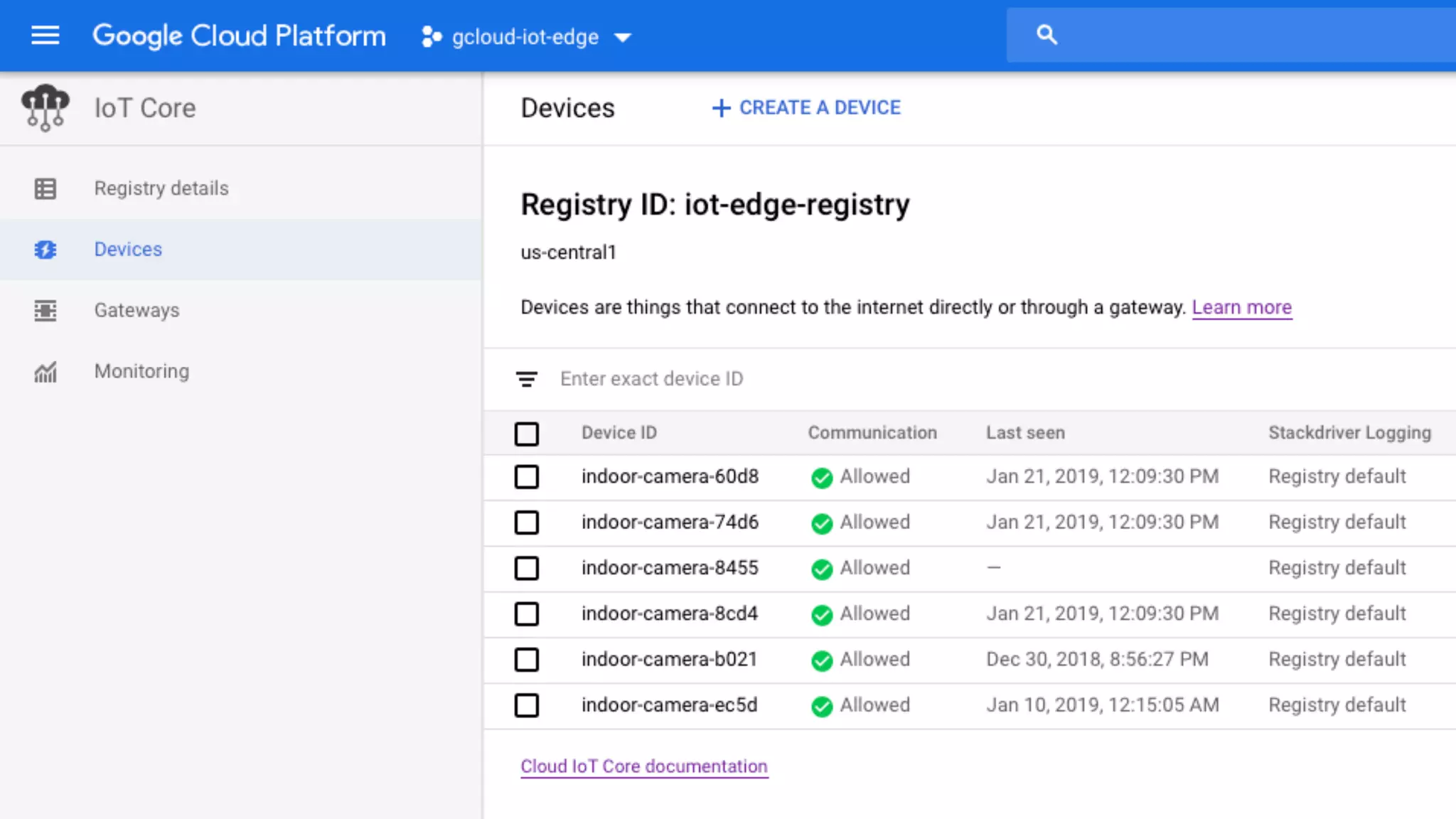The height and width of the screenshot is (819, 1456).
Task: Select the indoor-camera-b021 row checkbox
Action: pos(527,660)
